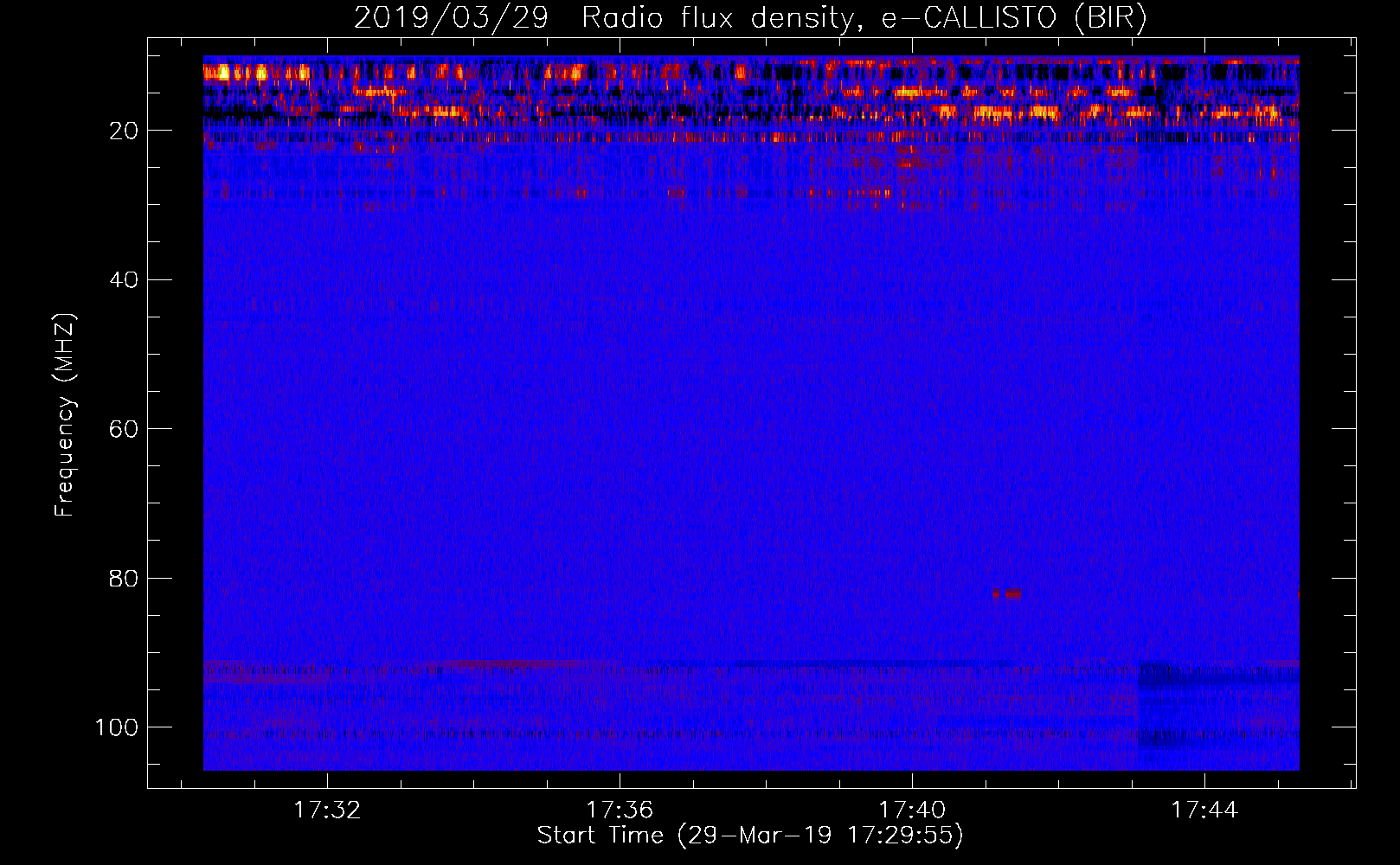1400x865 pixels.
Task: Click the 17:36 time tick label
Action: click(x=620, y=811)
